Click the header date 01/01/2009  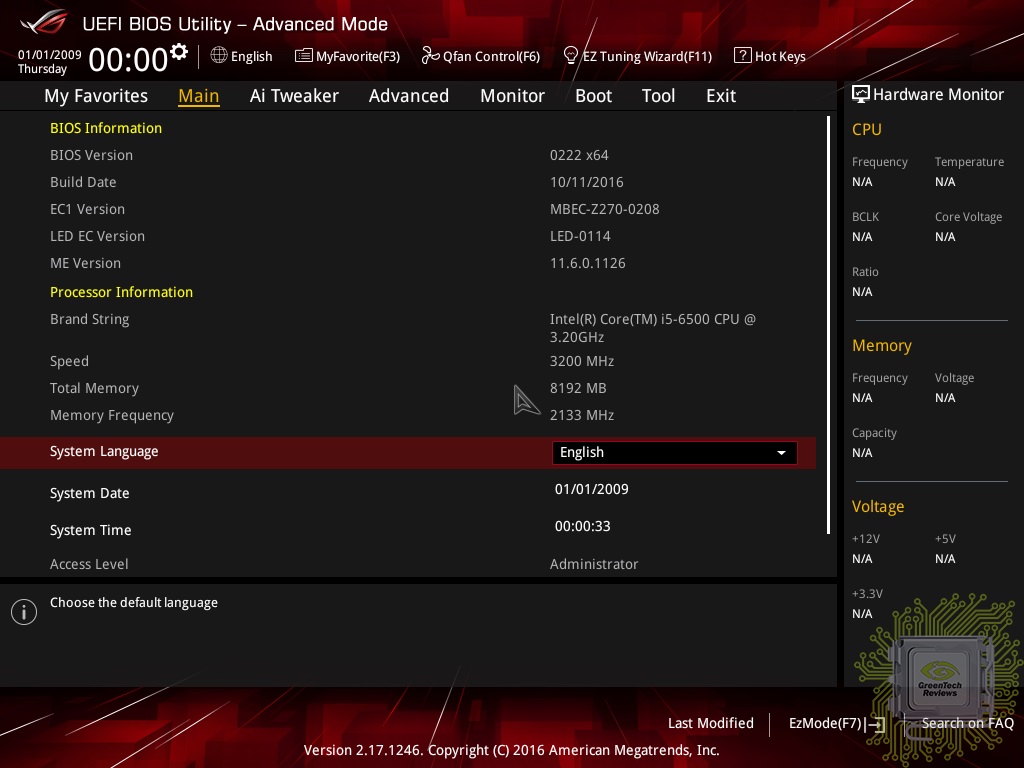[50, 55]
